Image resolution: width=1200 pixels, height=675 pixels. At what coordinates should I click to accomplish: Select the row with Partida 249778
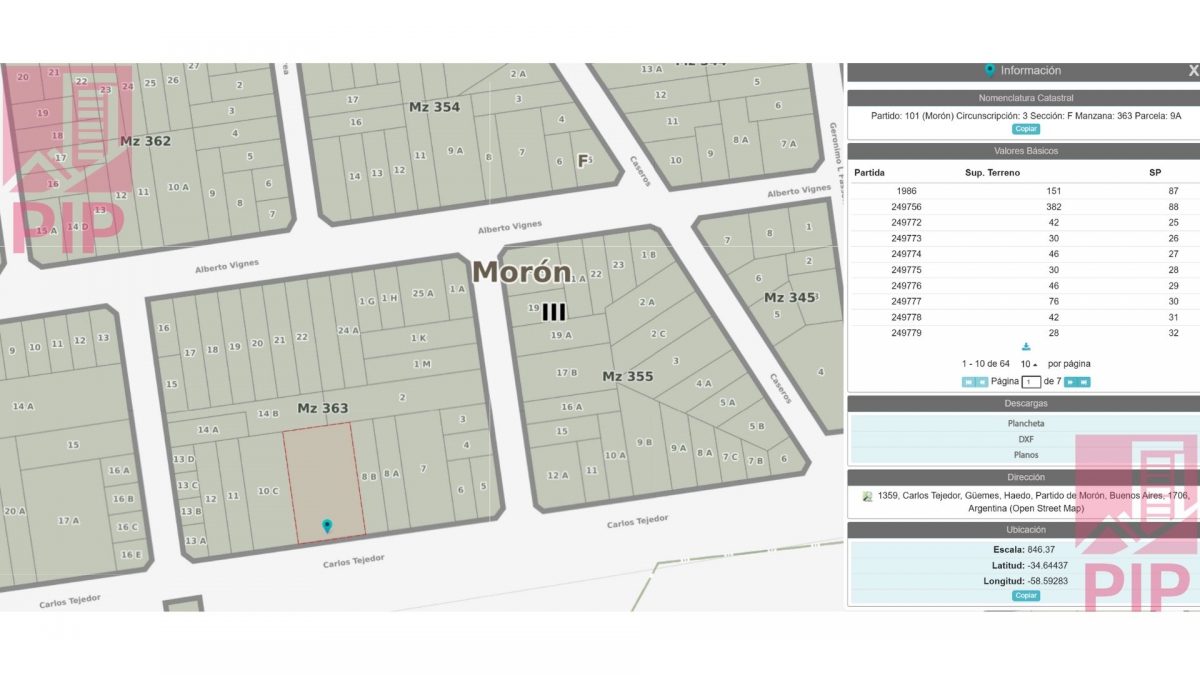coord(1024,317)
